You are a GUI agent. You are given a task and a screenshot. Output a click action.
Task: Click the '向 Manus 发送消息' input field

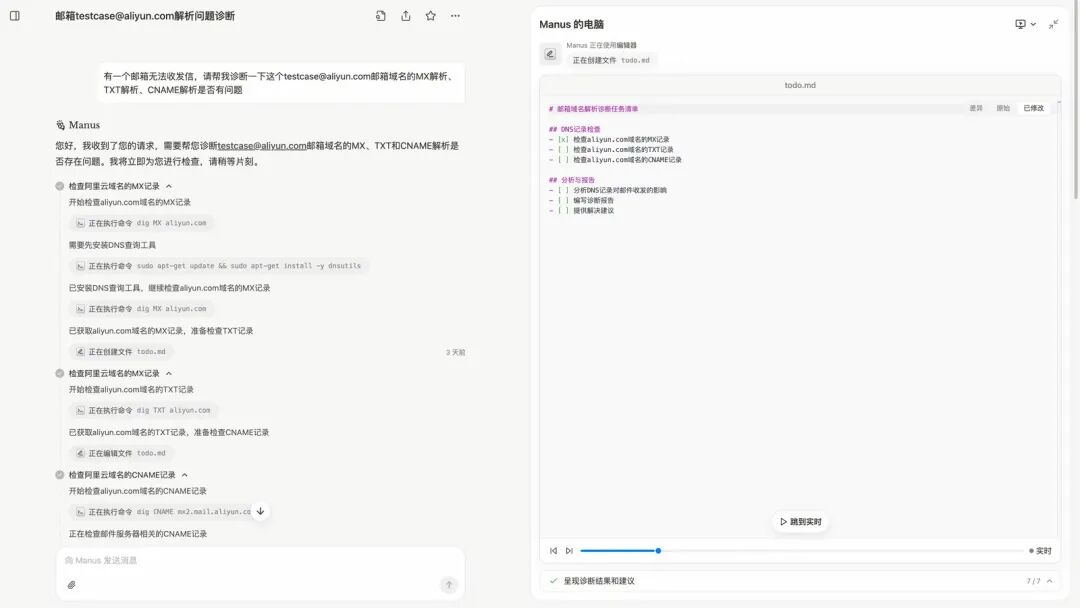point(260,560)
